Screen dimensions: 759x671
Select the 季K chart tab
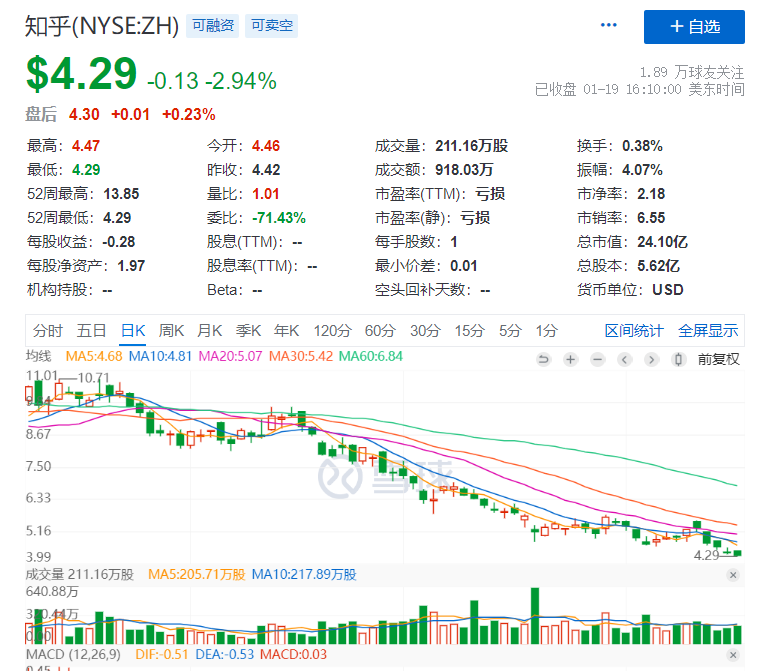pyautogui.click(x=248, y=331)
